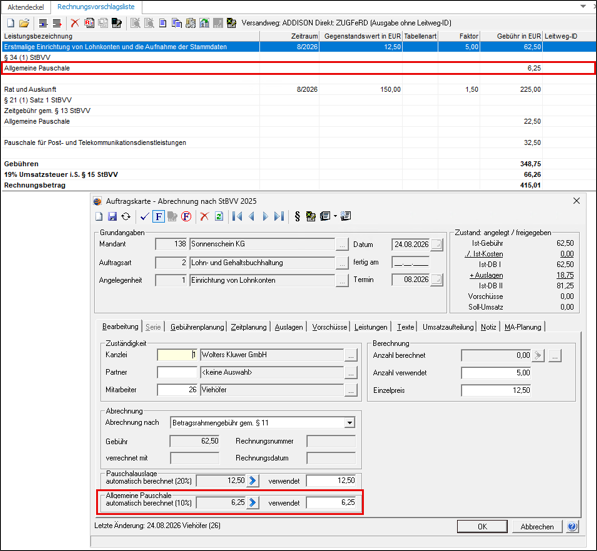Click the ./. Ist-Kosten link

pos(484,254)
